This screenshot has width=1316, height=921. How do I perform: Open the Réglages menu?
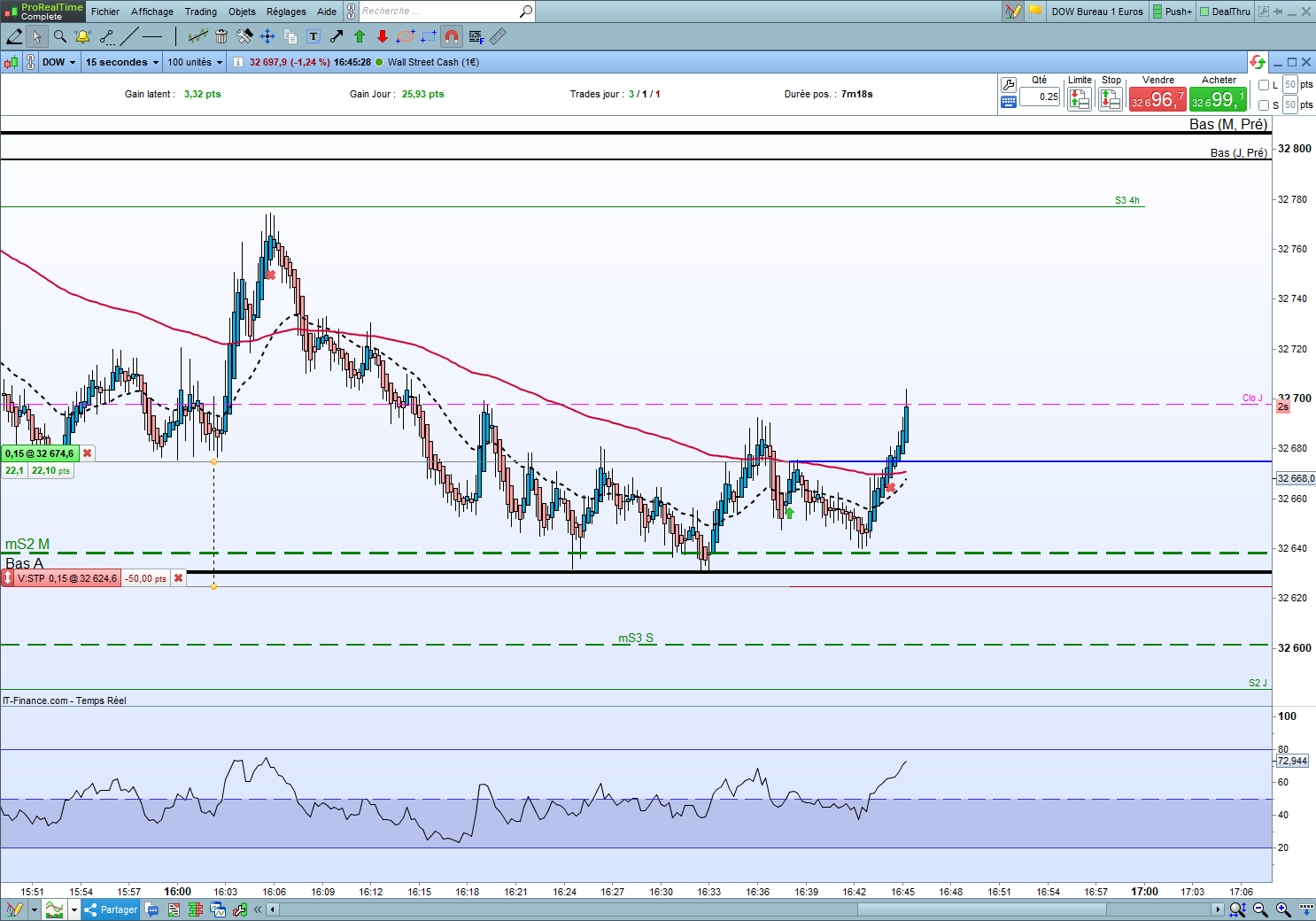[x=286, y=12]
